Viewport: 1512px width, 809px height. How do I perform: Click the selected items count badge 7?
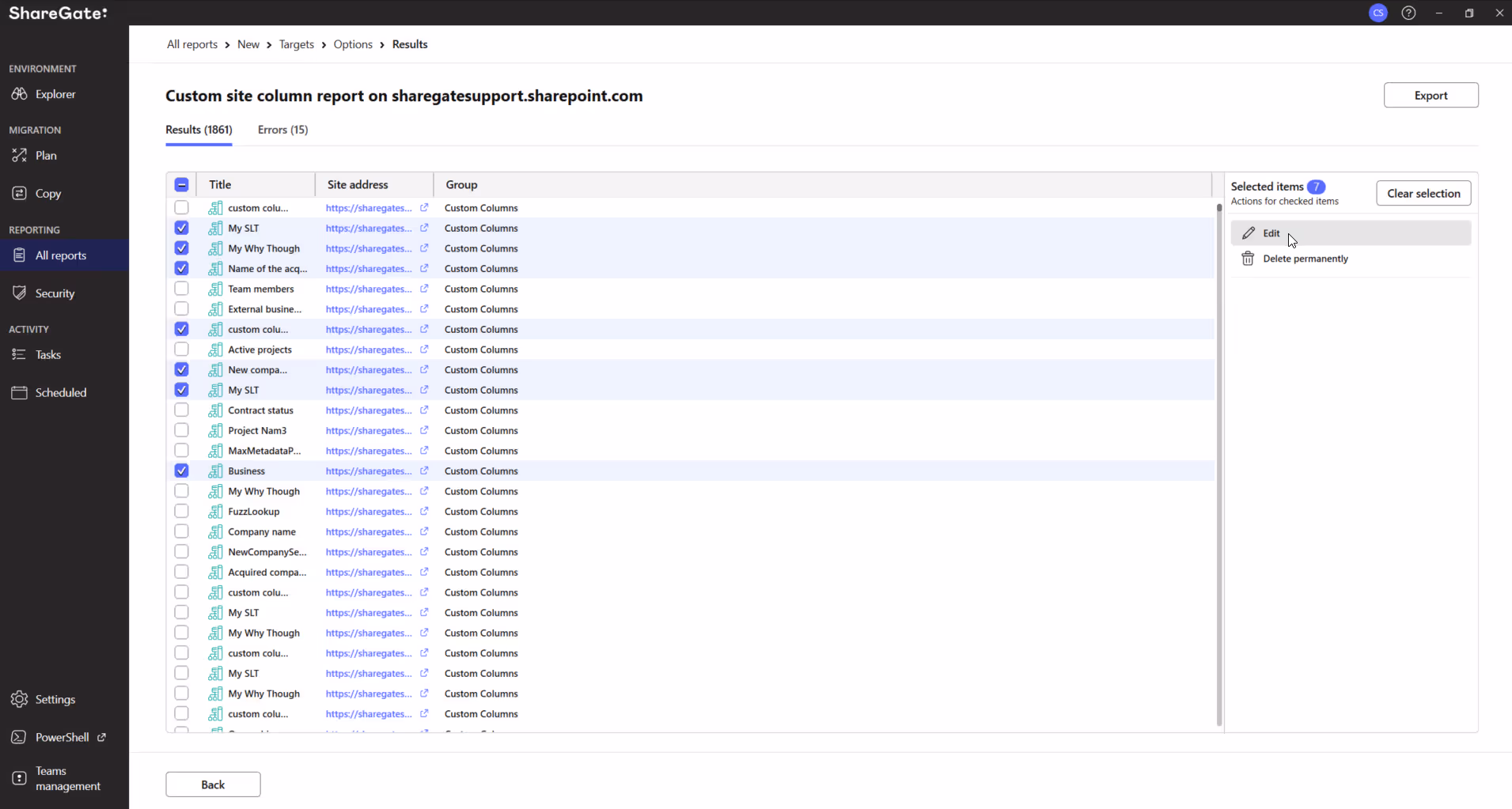point(1316,187)
